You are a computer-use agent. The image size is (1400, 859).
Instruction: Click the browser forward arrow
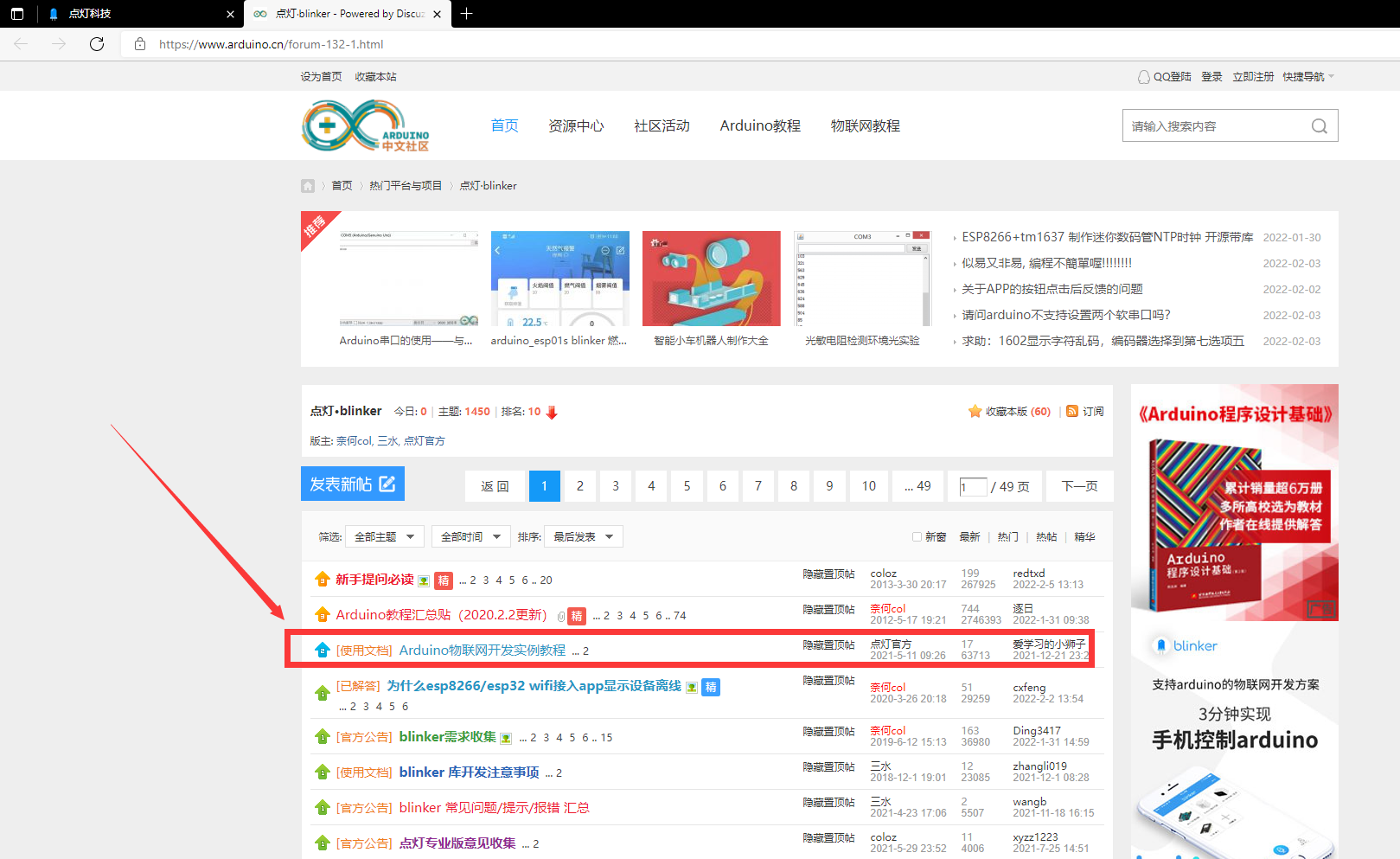pyautogui.click(x=59, y=44)
